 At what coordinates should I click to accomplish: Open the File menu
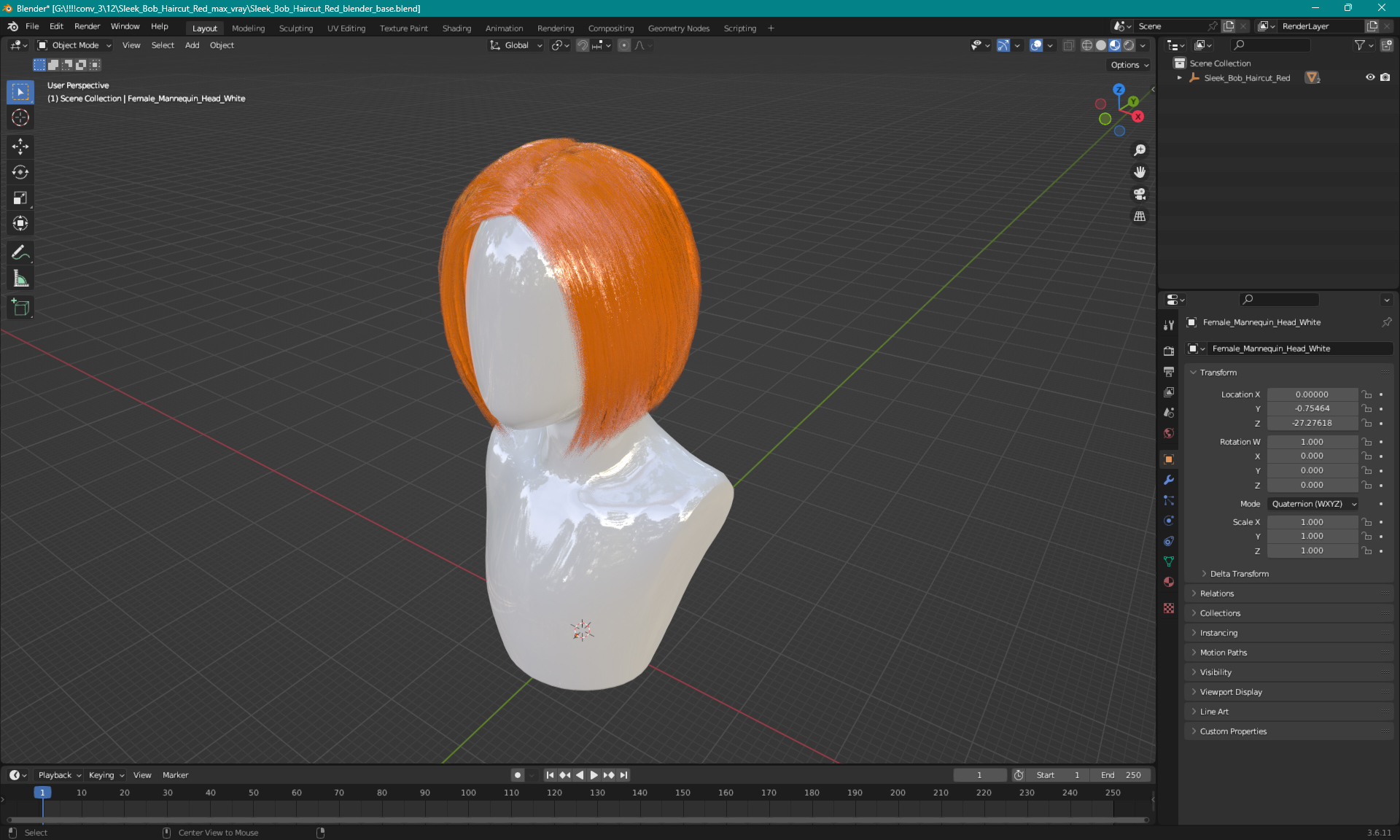32,26
